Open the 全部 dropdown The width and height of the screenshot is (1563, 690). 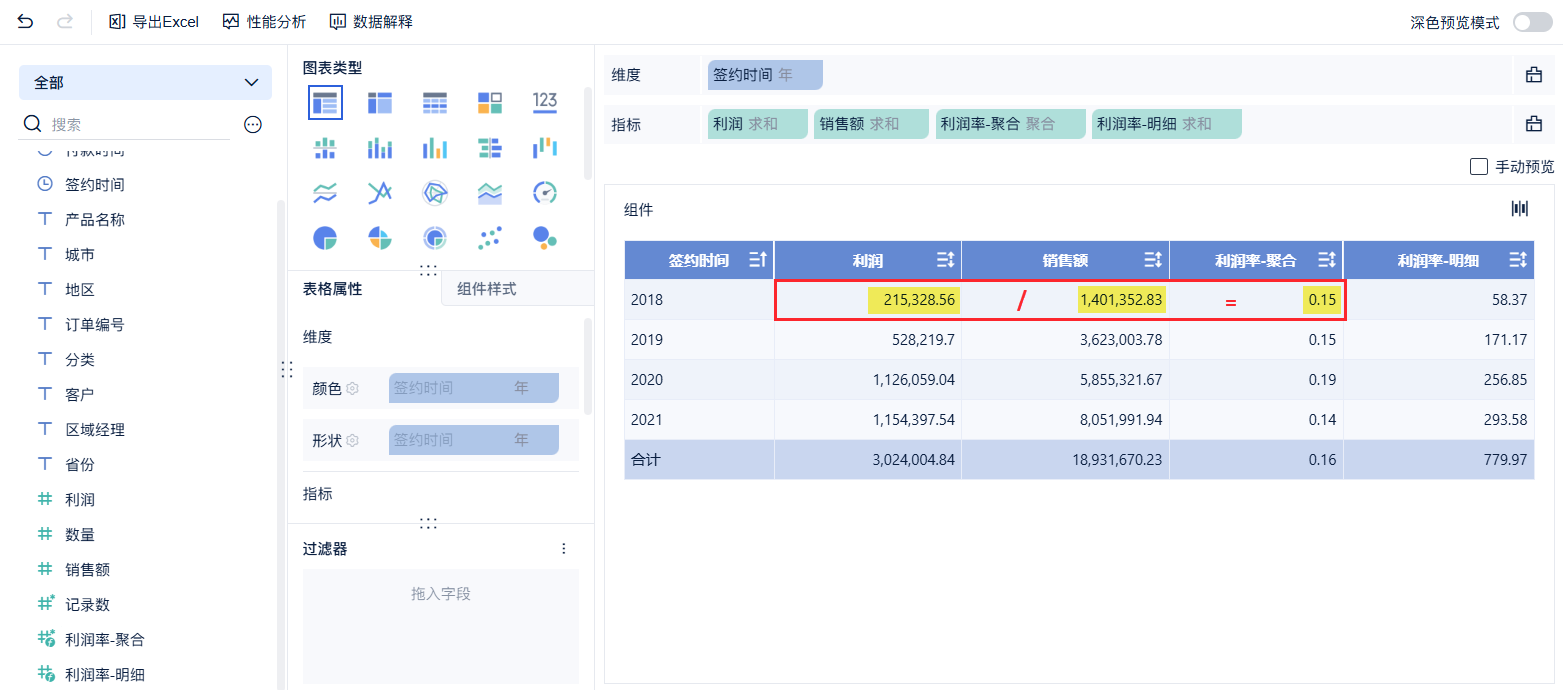pyautogui.click(x=145, y=83)
